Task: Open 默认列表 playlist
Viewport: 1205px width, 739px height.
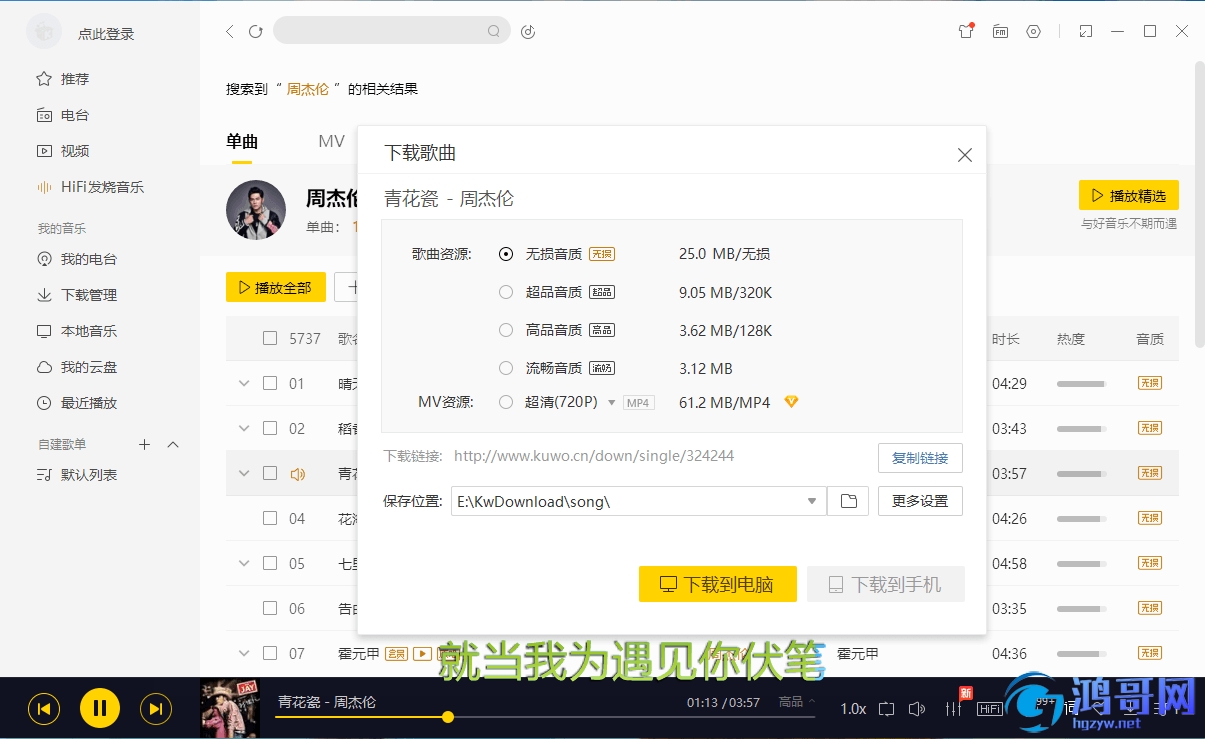Action: (77, 475)
